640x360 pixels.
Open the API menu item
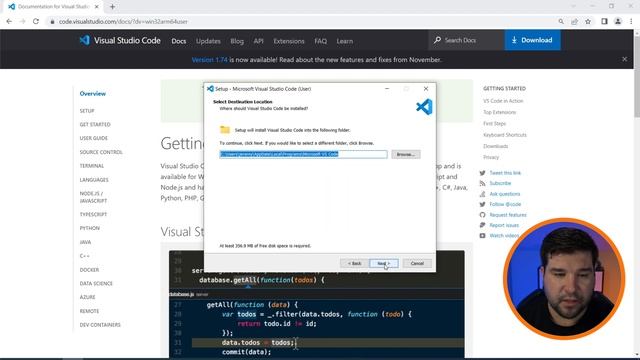pos(258,41)
